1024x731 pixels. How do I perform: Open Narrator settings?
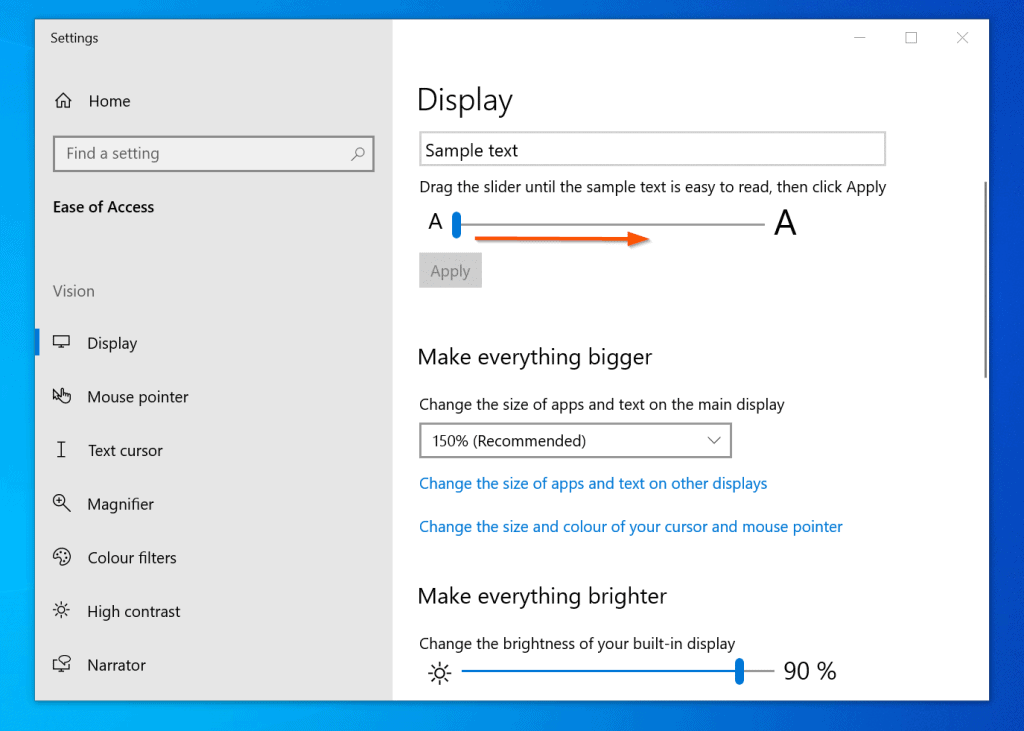pos(214,664)
